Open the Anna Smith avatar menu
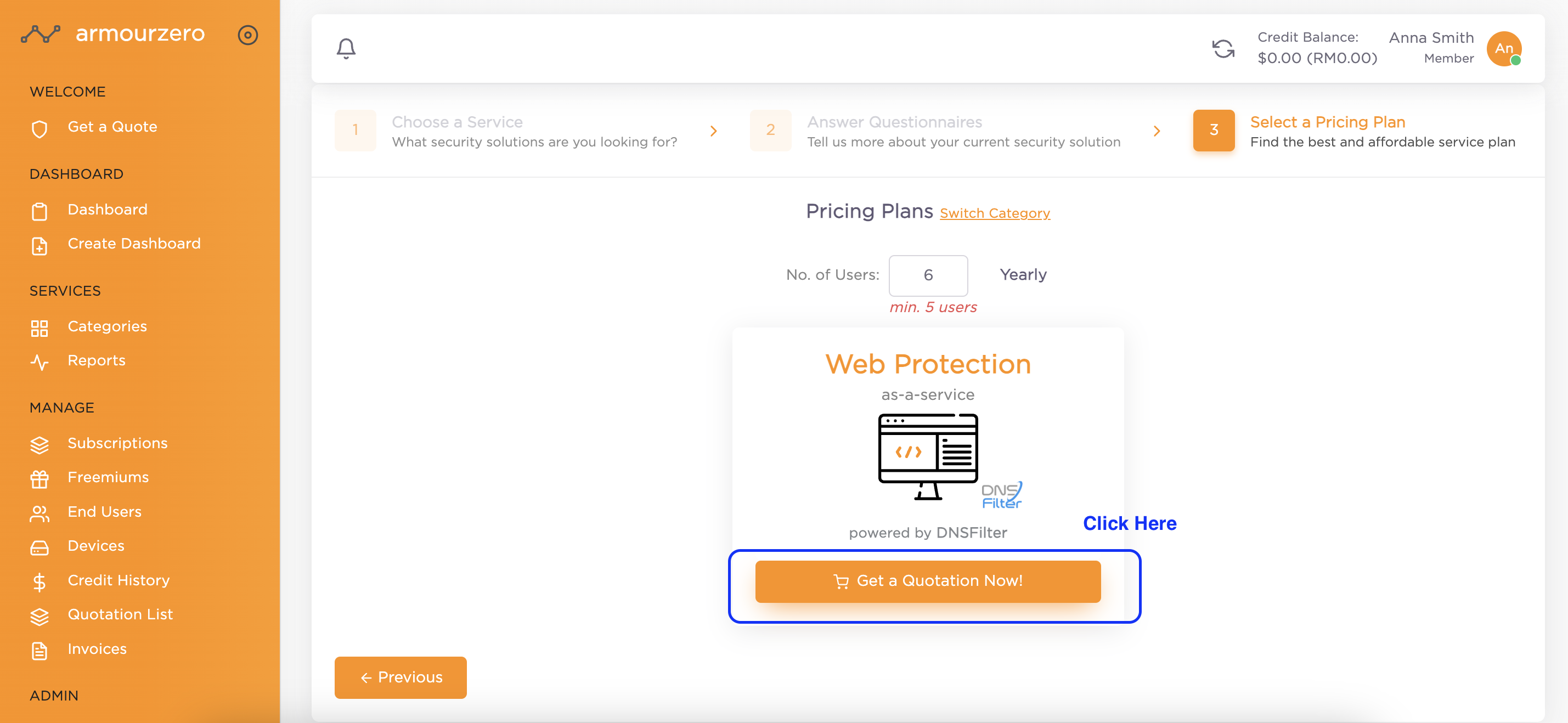 (1503, 49)
